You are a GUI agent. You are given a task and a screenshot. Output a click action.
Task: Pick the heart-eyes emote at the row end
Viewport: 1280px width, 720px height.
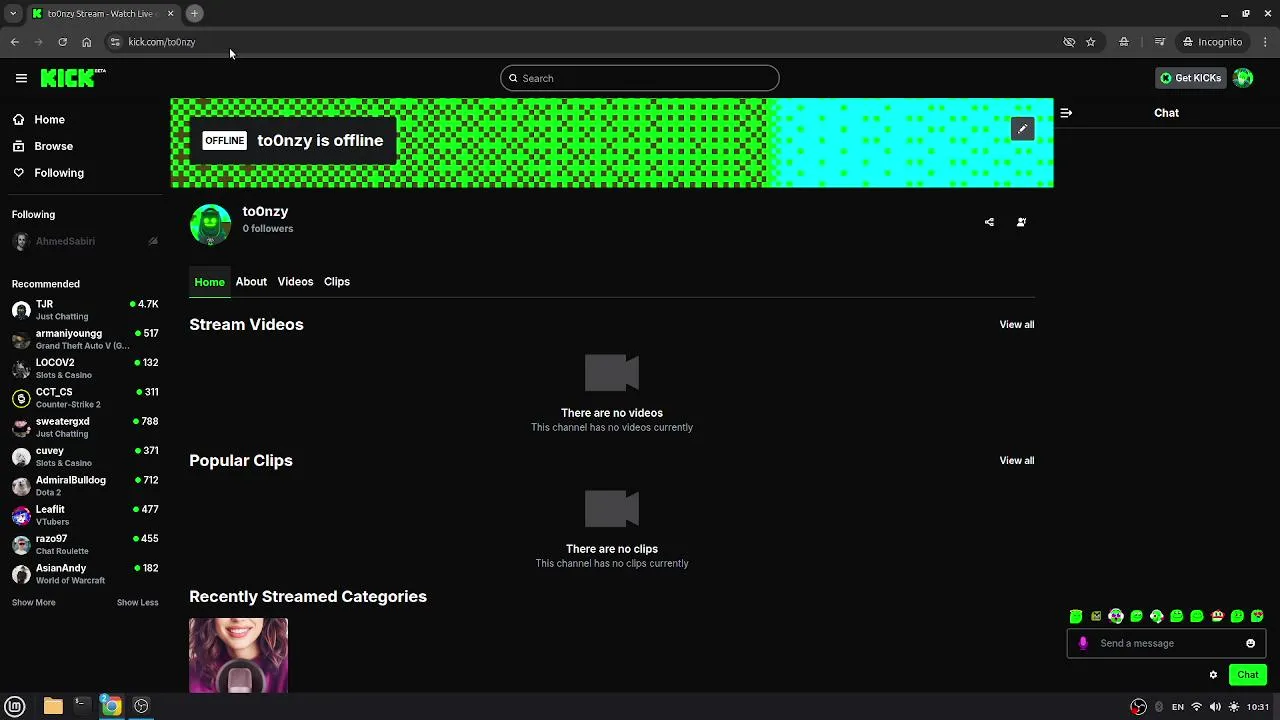click(x=1257, y=616)
